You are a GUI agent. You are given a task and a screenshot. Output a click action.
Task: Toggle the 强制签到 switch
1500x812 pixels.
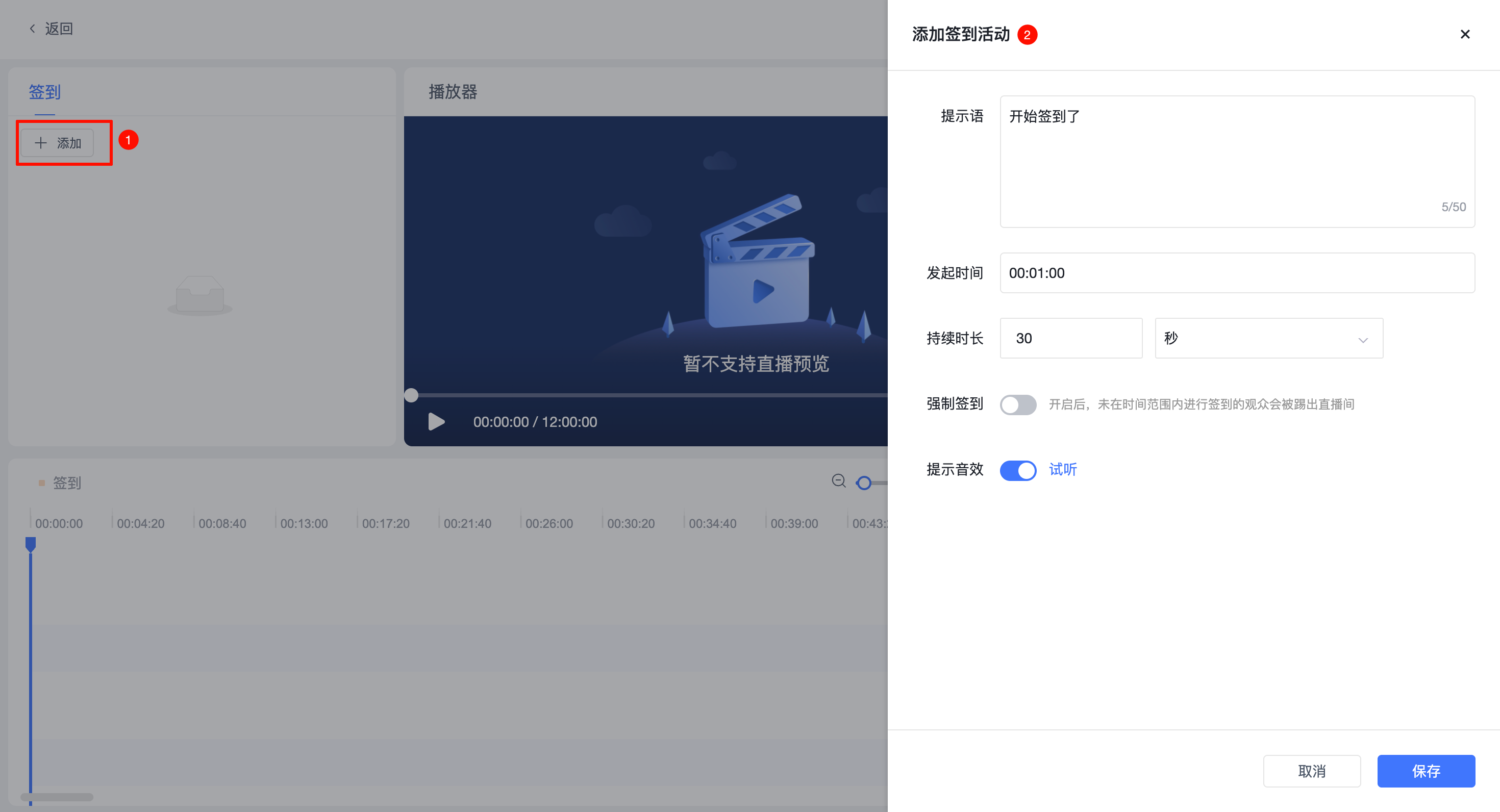pyautogui.click(x=1017, y=404)
